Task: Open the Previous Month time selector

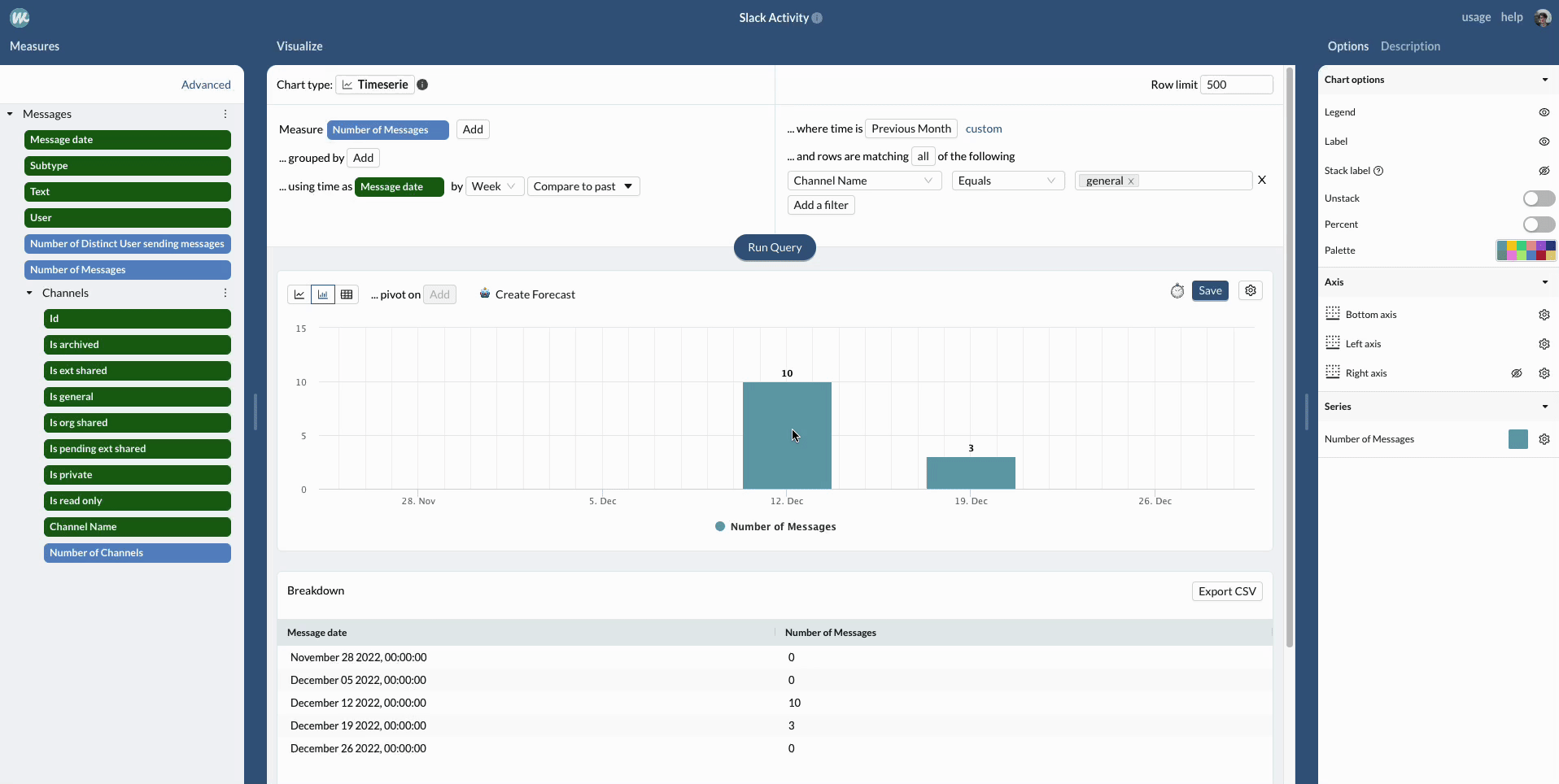Action: [911, 128]
